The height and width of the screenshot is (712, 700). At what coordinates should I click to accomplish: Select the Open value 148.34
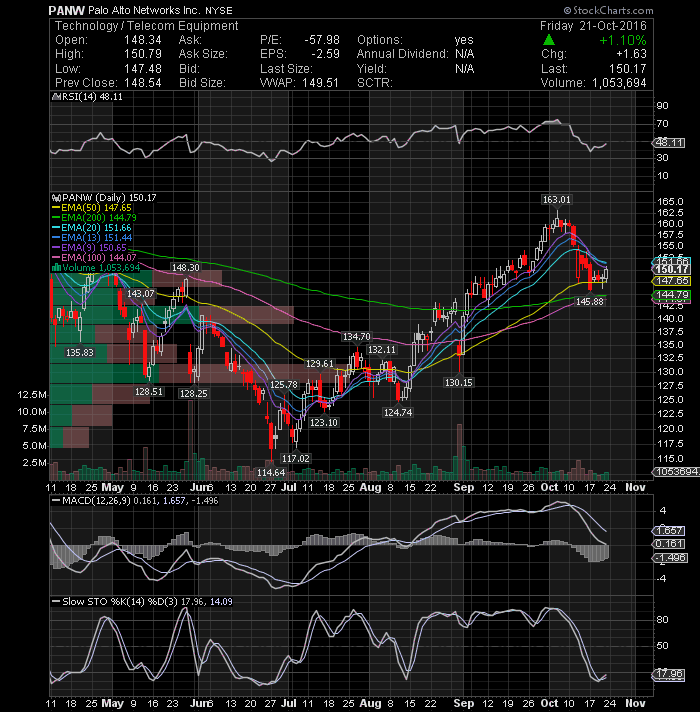pyautogui.click(x=143, y=40)
